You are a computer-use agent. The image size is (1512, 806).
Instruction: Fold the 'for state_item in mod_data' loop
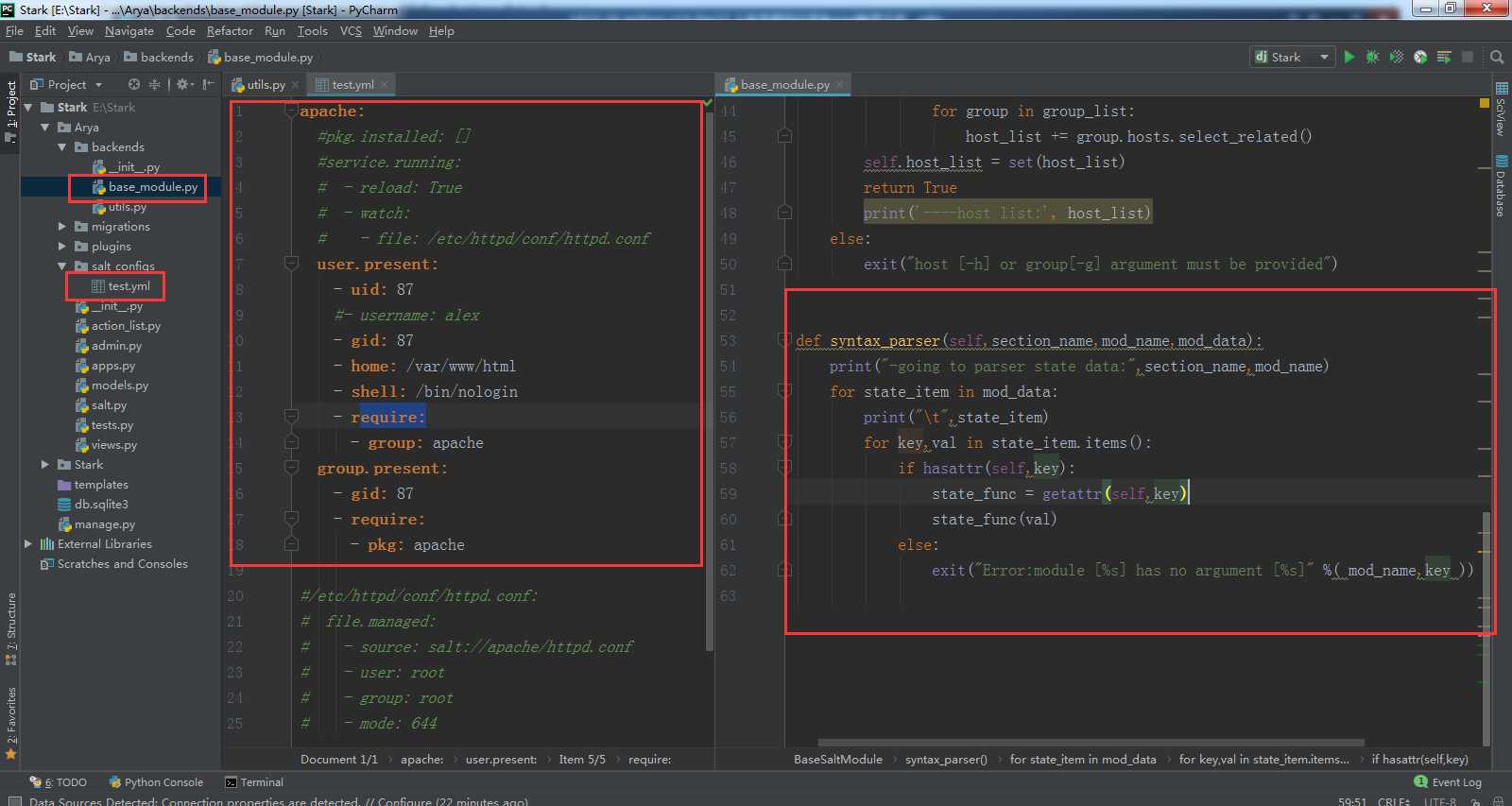click(784, 389)
